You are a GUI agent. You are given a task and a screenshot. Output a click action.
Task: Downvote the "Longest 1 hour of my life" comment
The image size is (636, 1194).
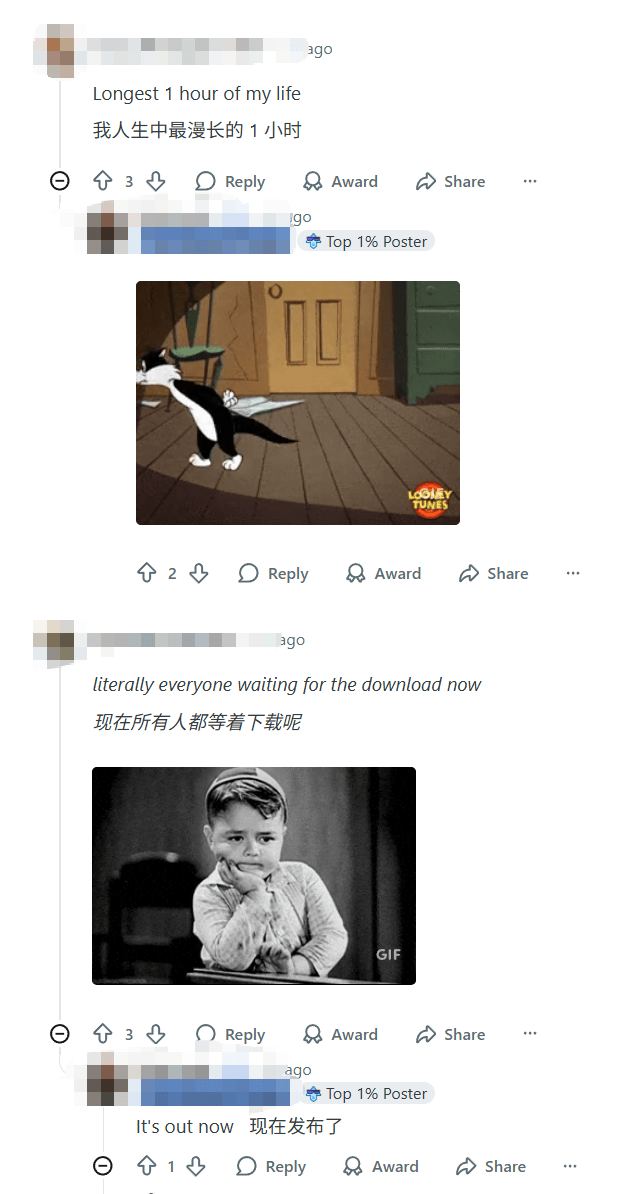tap(155, 181)
